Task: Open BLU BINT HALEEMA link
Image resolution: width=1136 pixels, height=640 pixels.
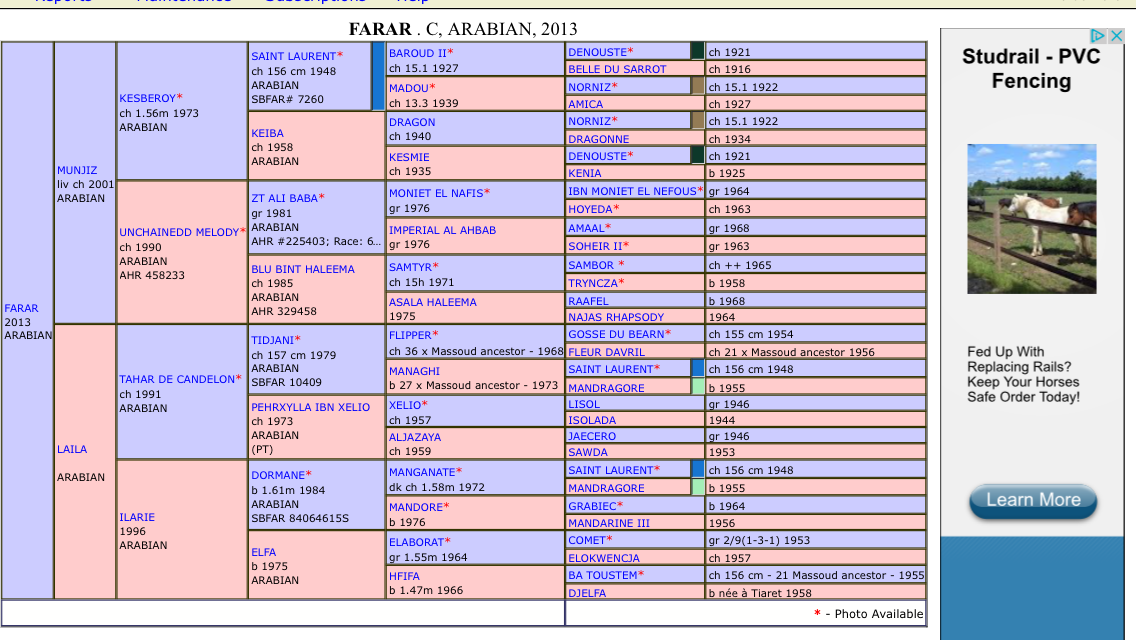Action: pos(303,269)
